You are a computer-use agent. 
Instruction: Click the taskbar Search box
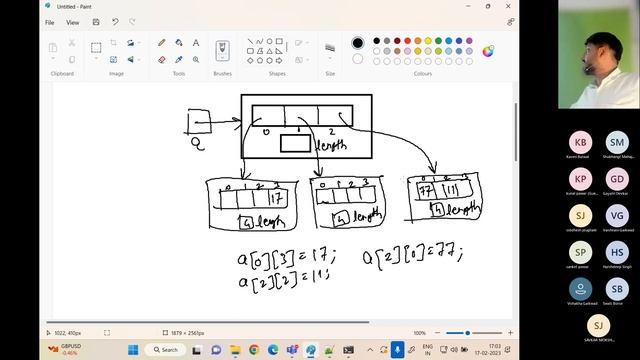(x=166, y=350)
